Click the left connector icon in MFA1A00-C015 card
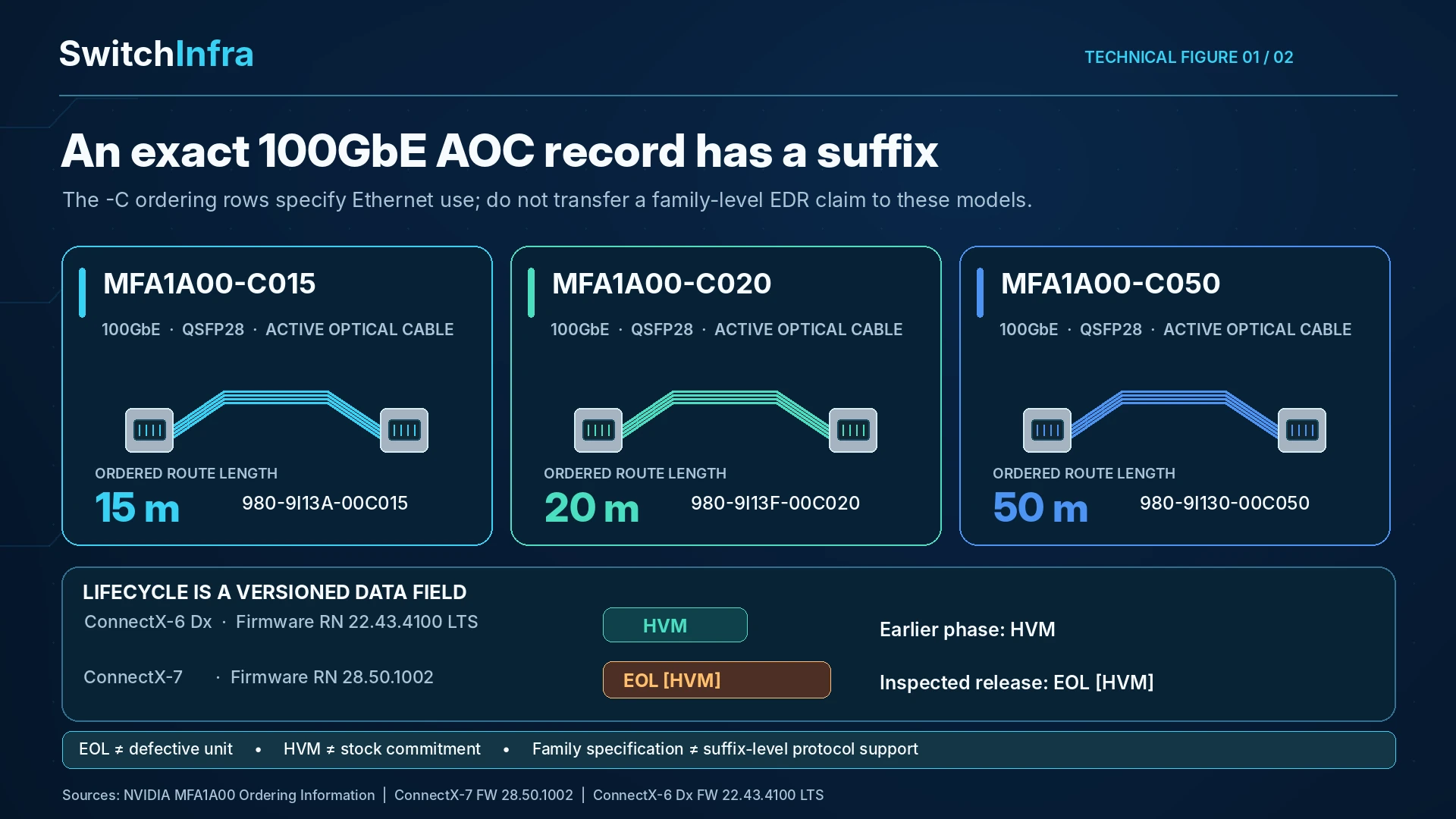The width and height of the screenshot is (1456, 819). point(149,430)
